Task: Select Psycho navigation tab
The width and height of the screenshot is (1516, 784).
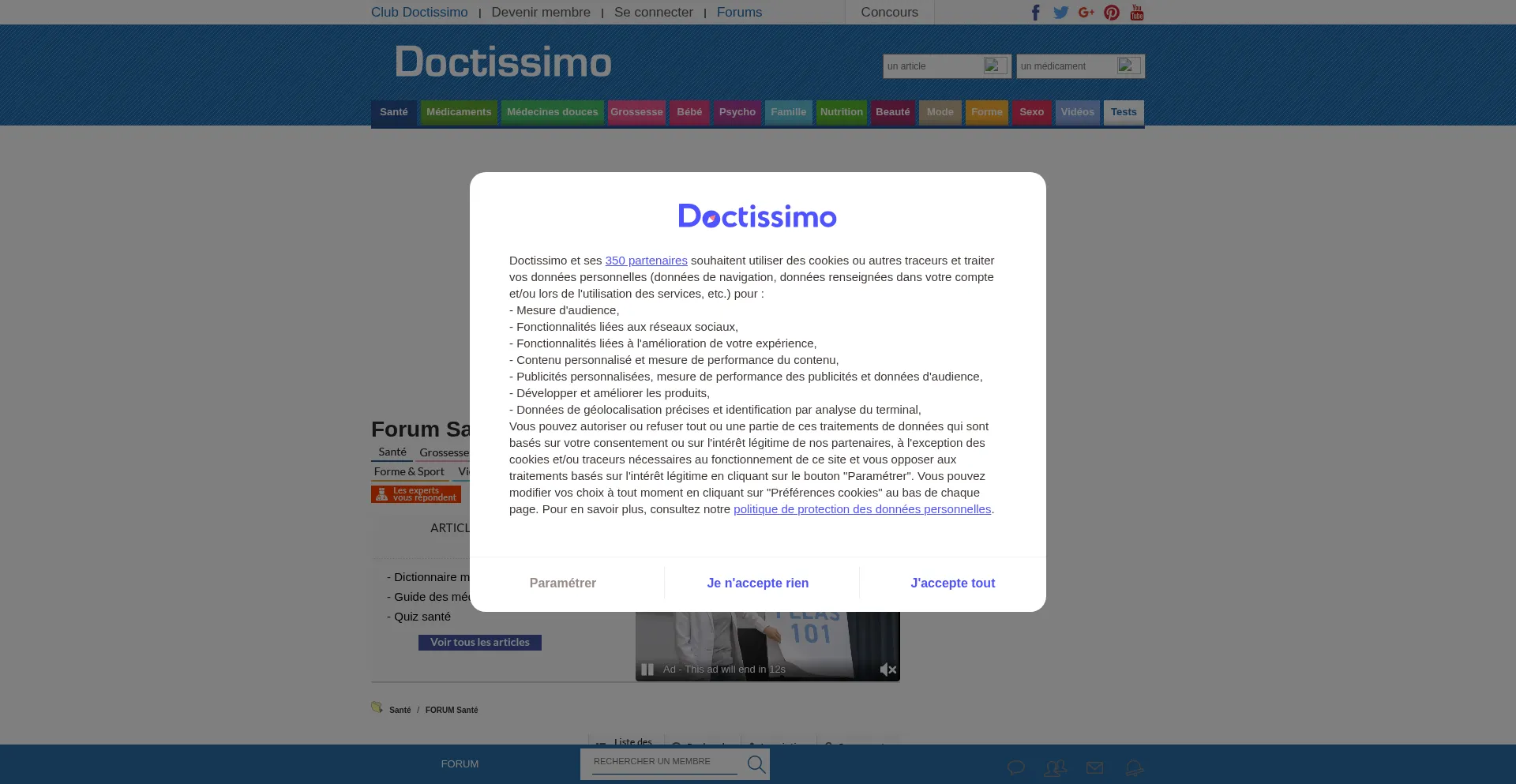Action: [x=737, y=112]
